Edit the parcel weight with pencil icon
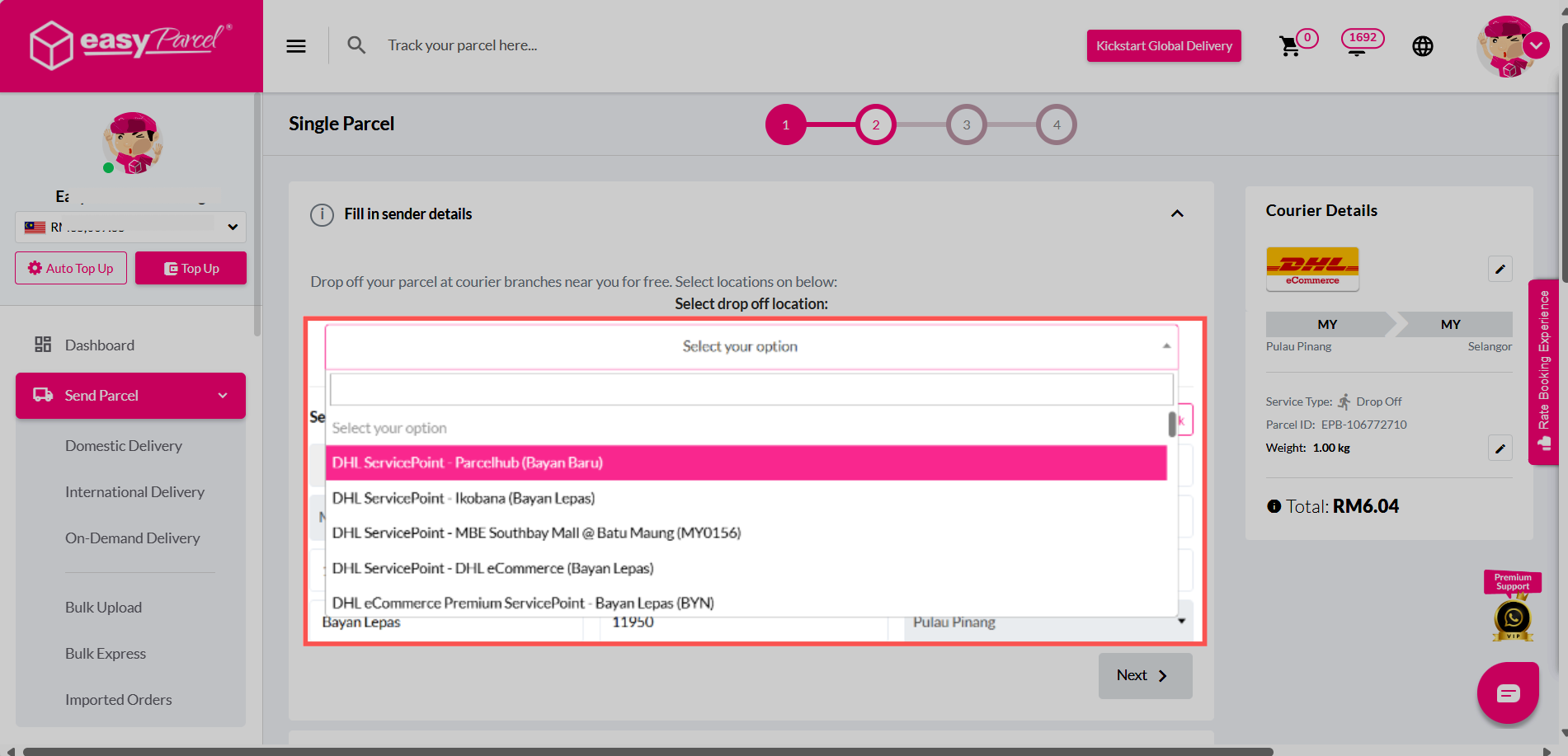This screenshot has width=1568, height=756. click(1500, 448)
